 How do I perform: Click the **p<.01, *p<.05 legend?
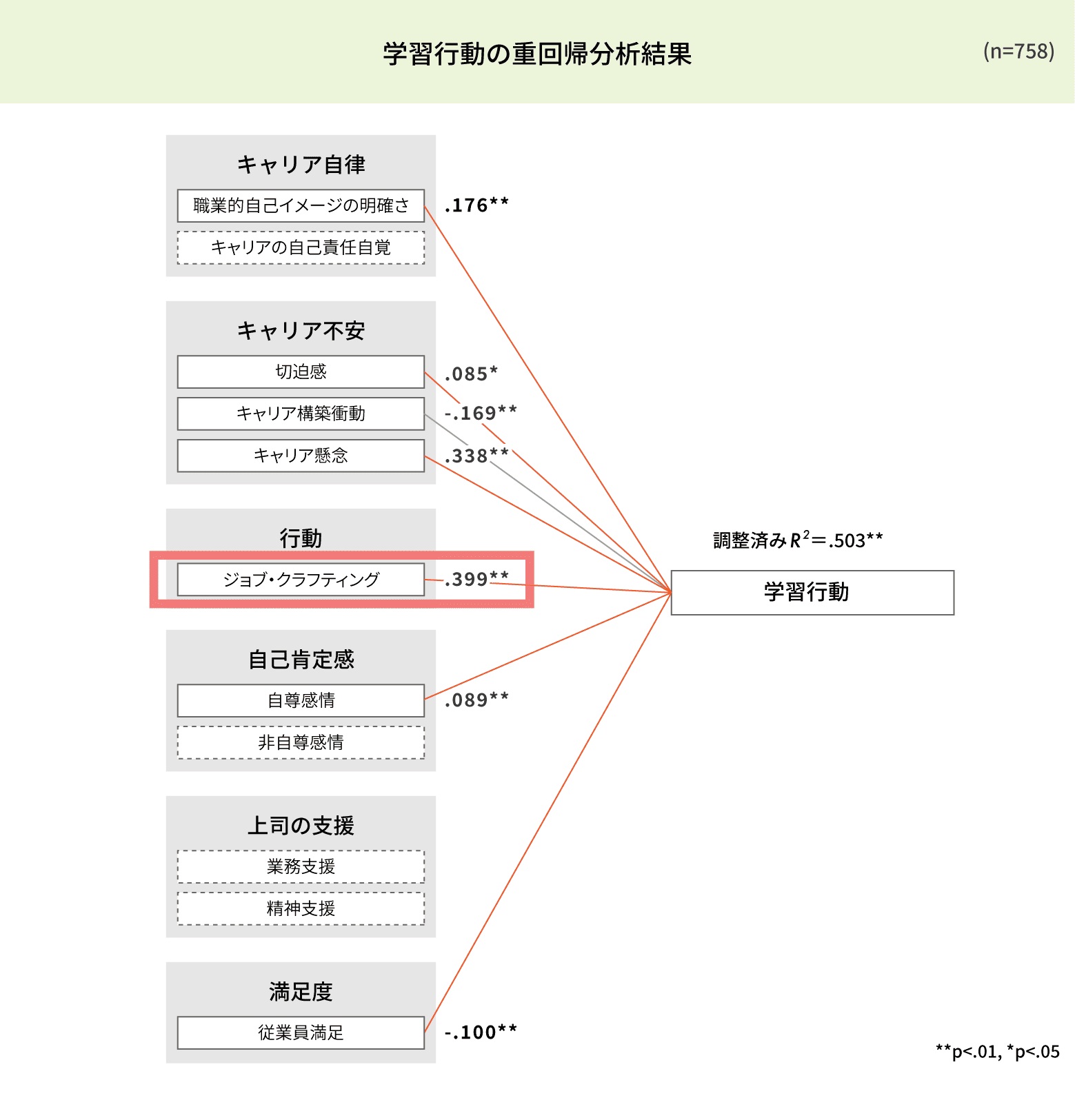[997, 1052]
